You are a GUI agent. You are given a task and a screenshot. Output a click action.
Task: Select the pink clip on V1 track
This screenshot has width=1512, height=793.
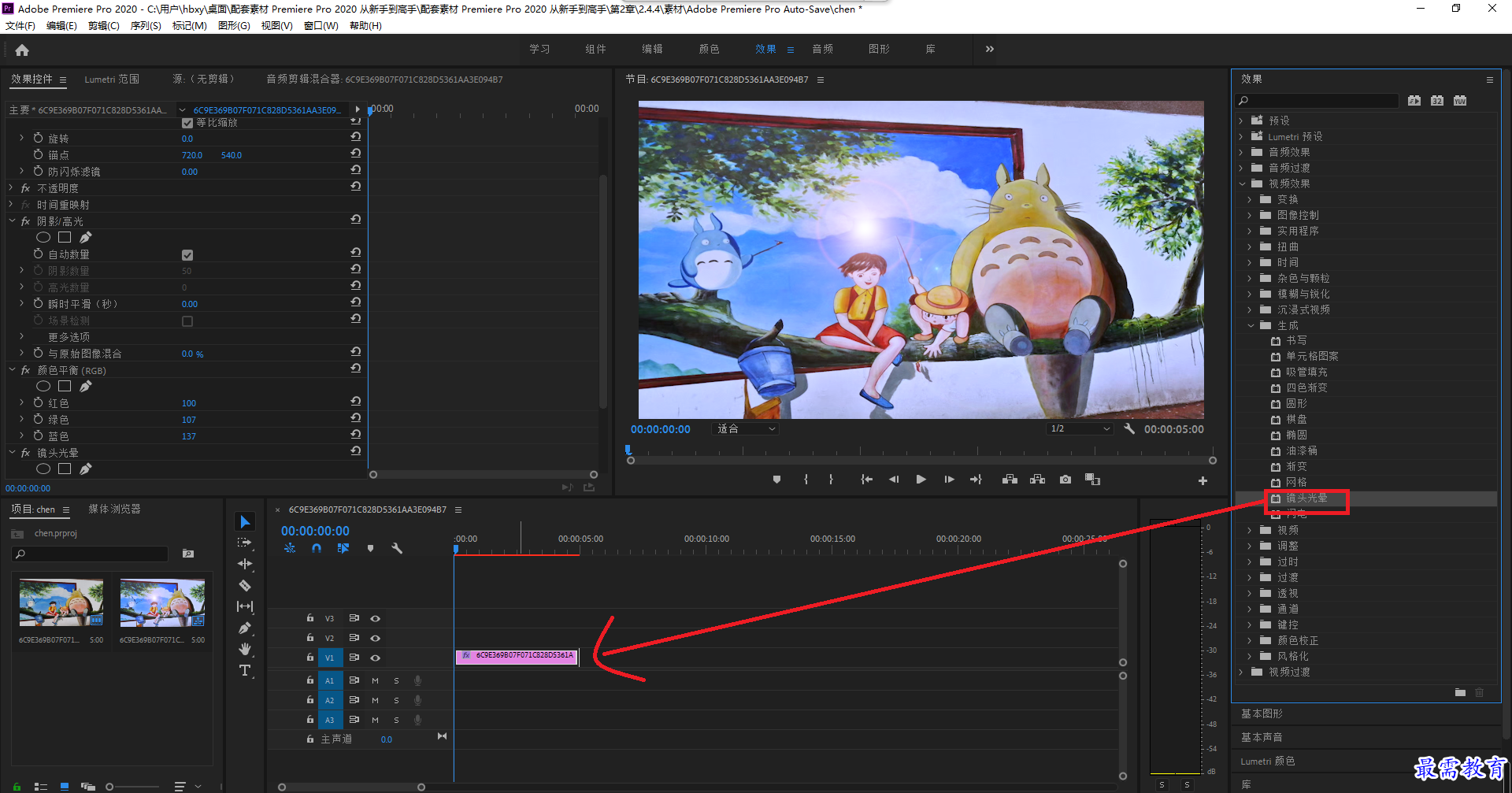pos(517,657)
